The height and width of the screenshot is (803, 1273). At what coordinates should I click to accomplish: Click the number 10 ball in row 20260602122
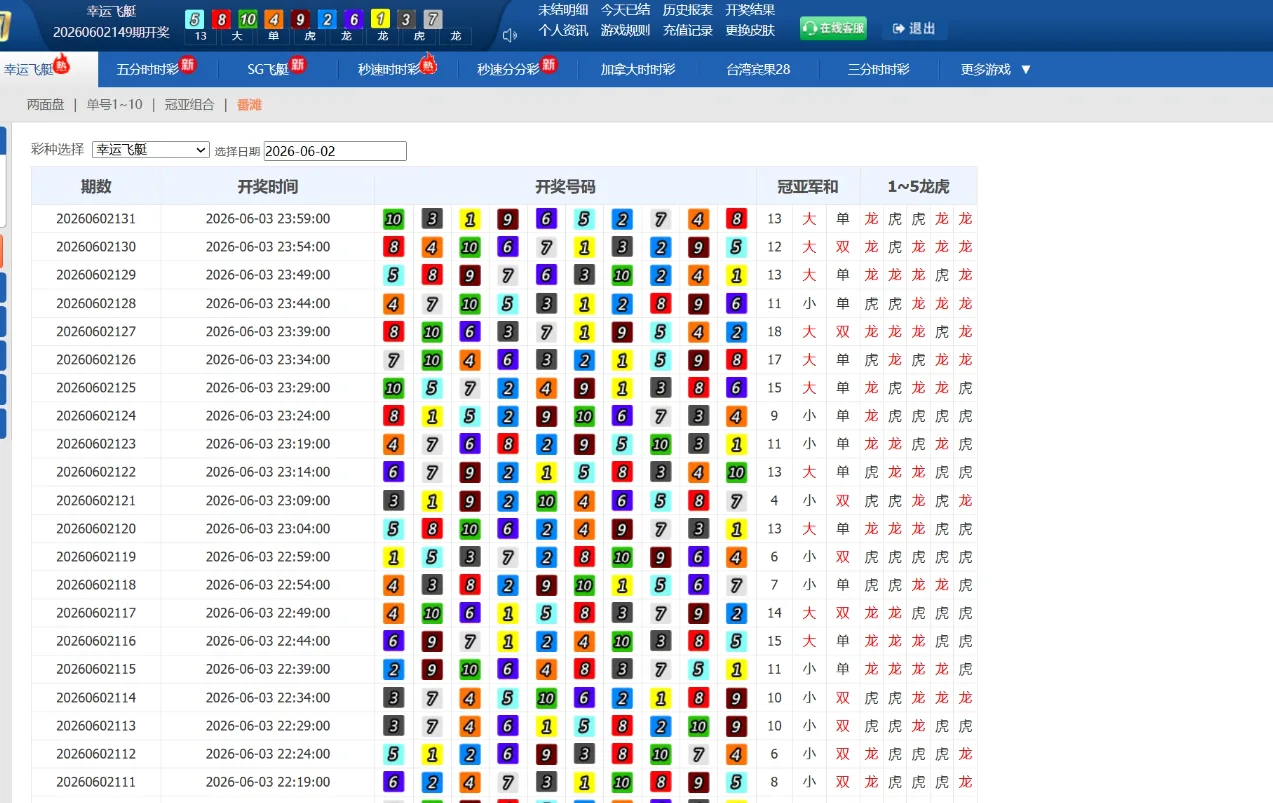coord(737,472)
